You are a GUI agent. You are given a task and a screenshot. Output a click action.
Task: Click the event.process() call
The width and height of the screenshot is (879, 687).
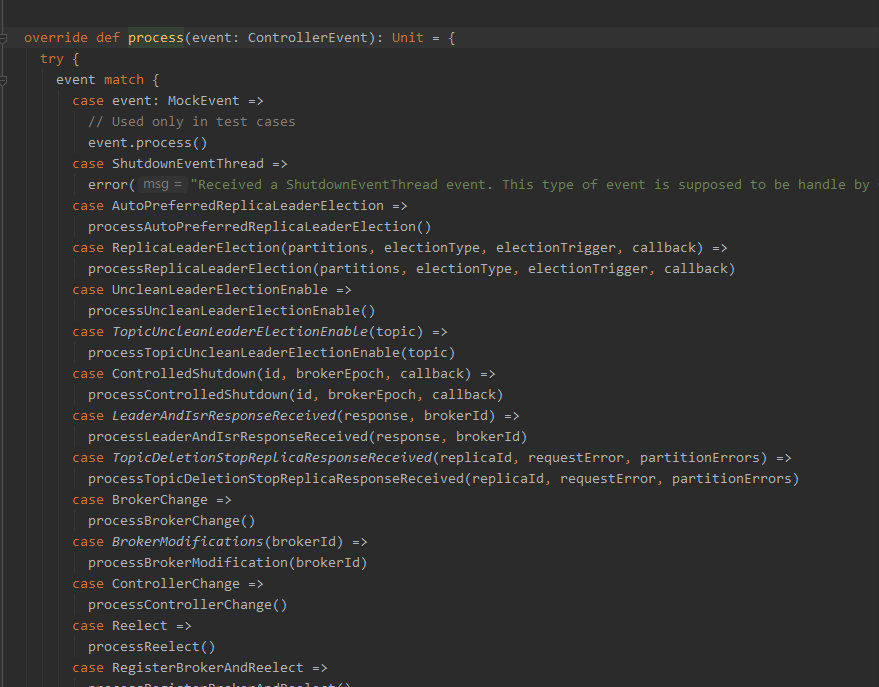click(x=147, y=143)
